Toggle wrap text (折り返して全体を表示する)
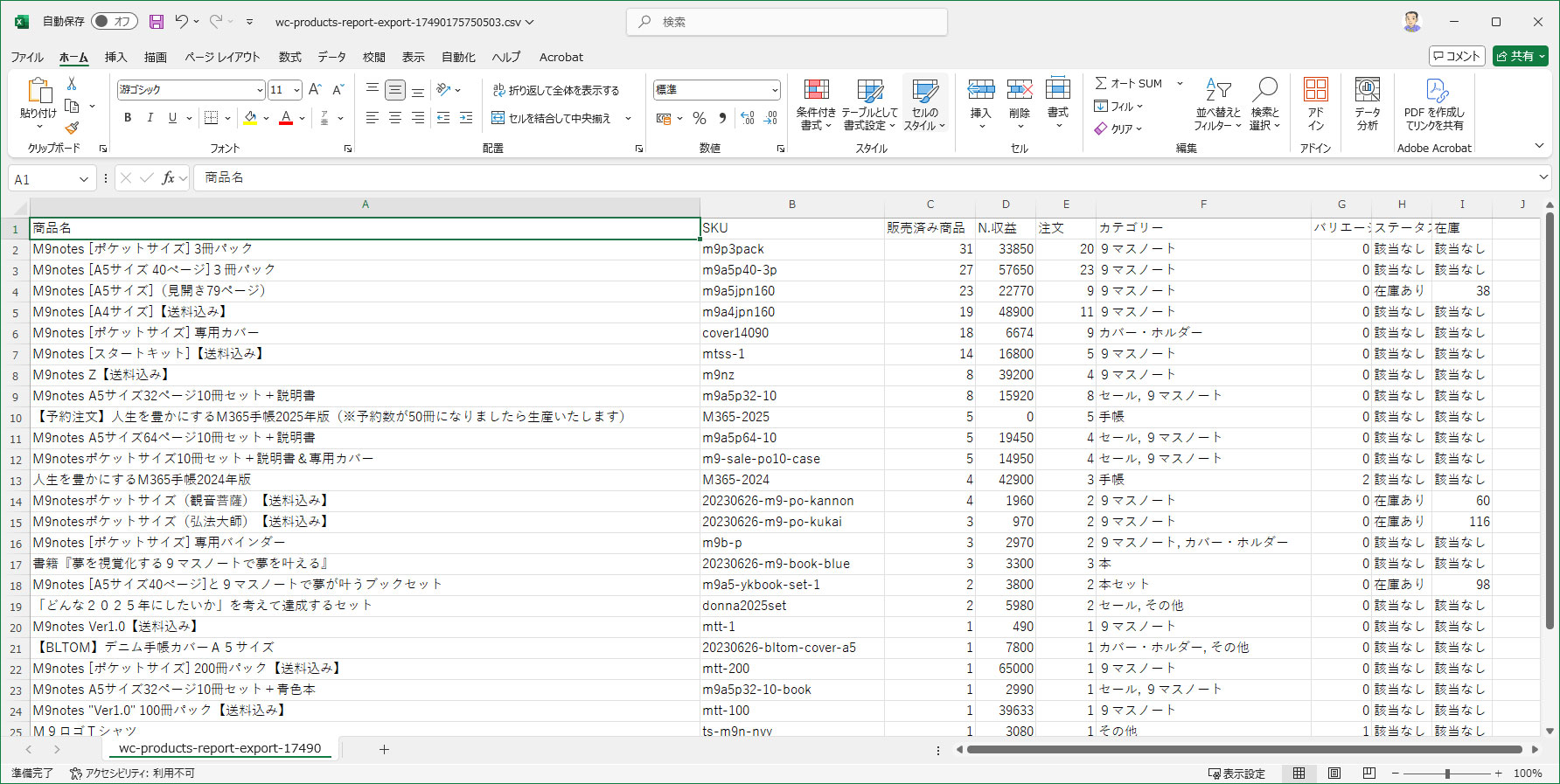 [x=555, y=90]
